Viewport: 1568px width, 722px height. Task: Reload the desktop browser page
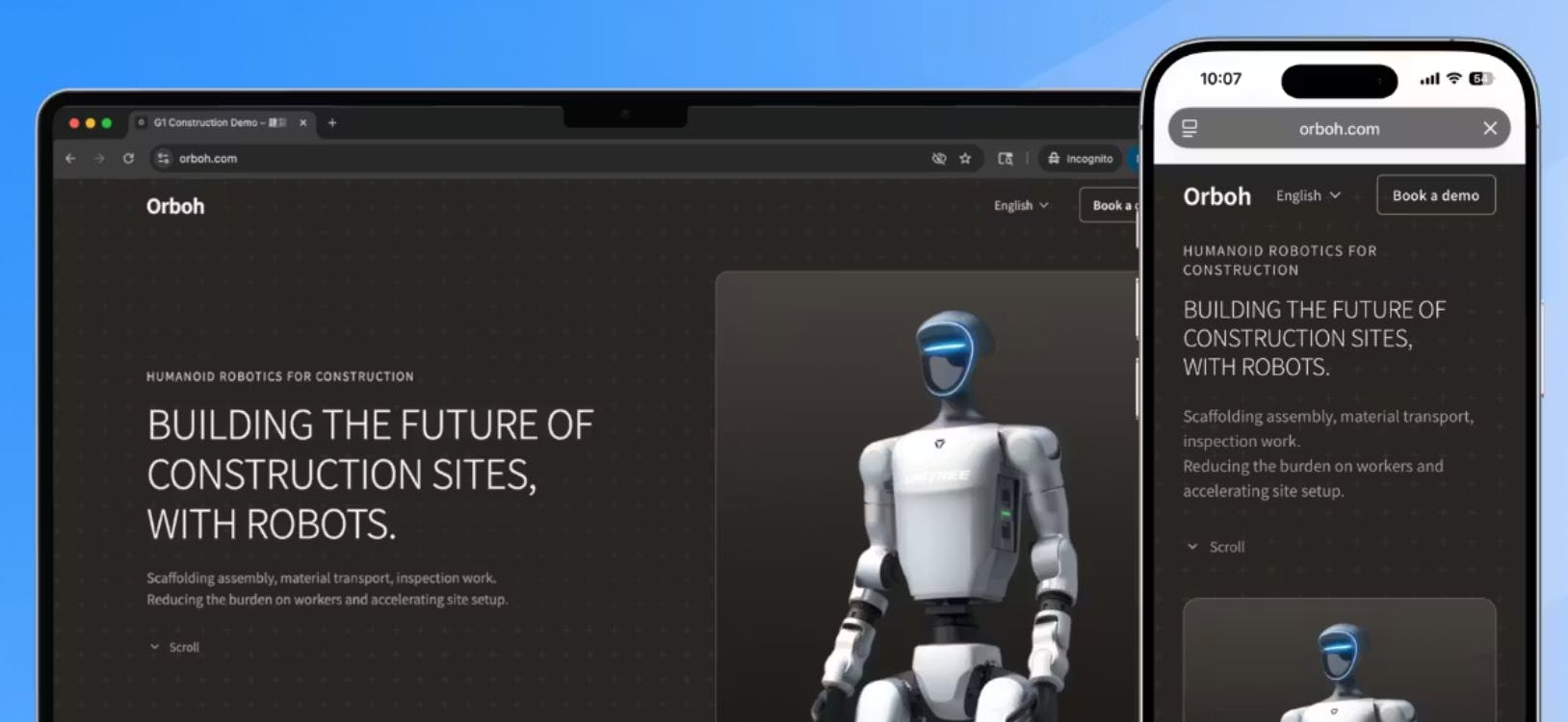tap(128, 158)
